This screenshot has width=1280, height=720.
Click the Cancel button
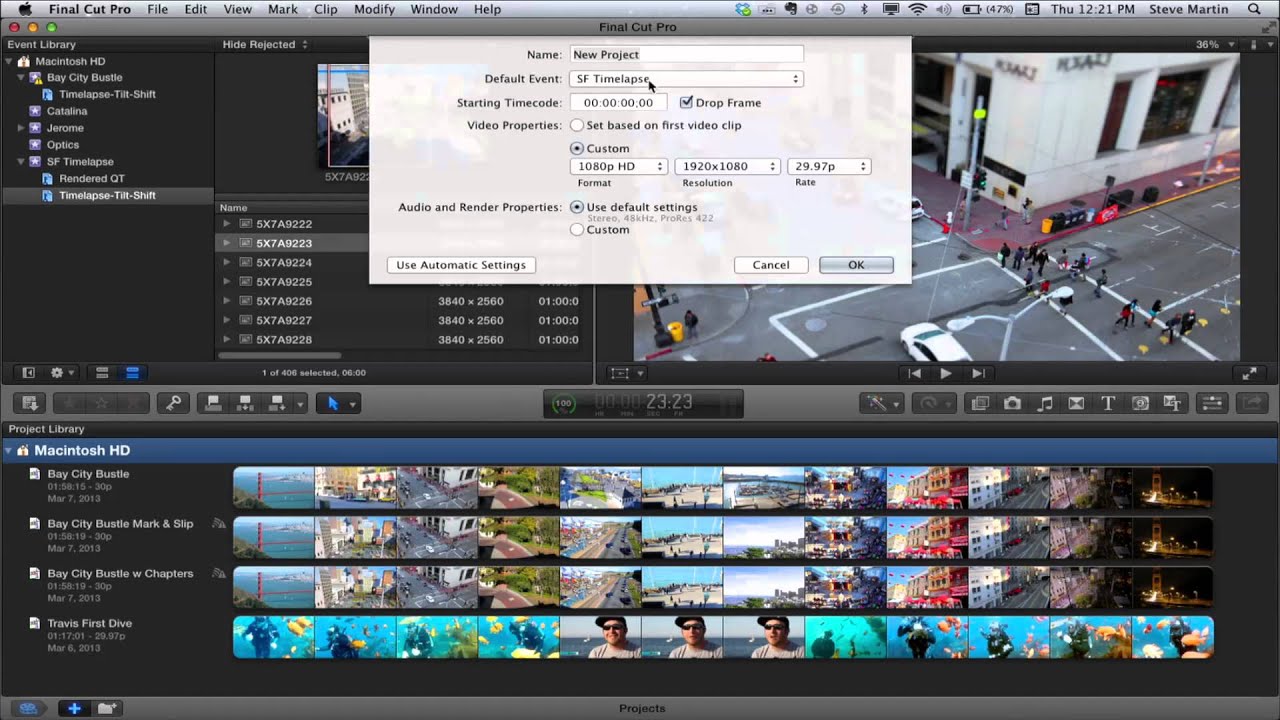click(771, 265)
